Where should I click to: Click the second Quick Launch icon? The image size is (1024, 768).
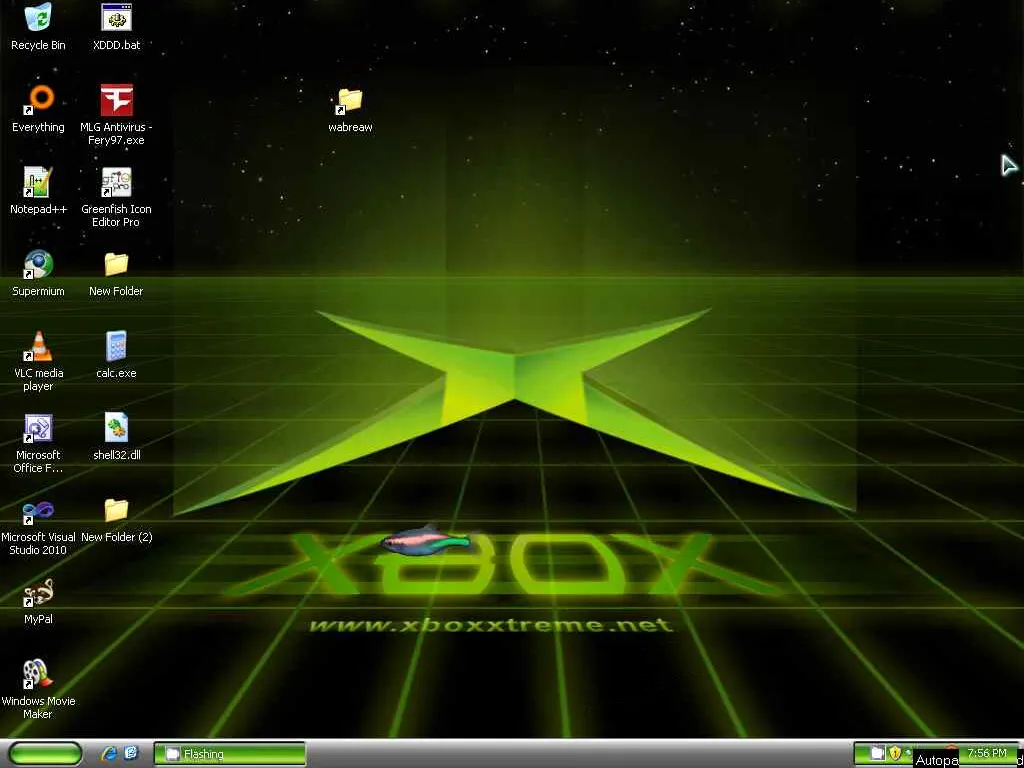point(132,754)
